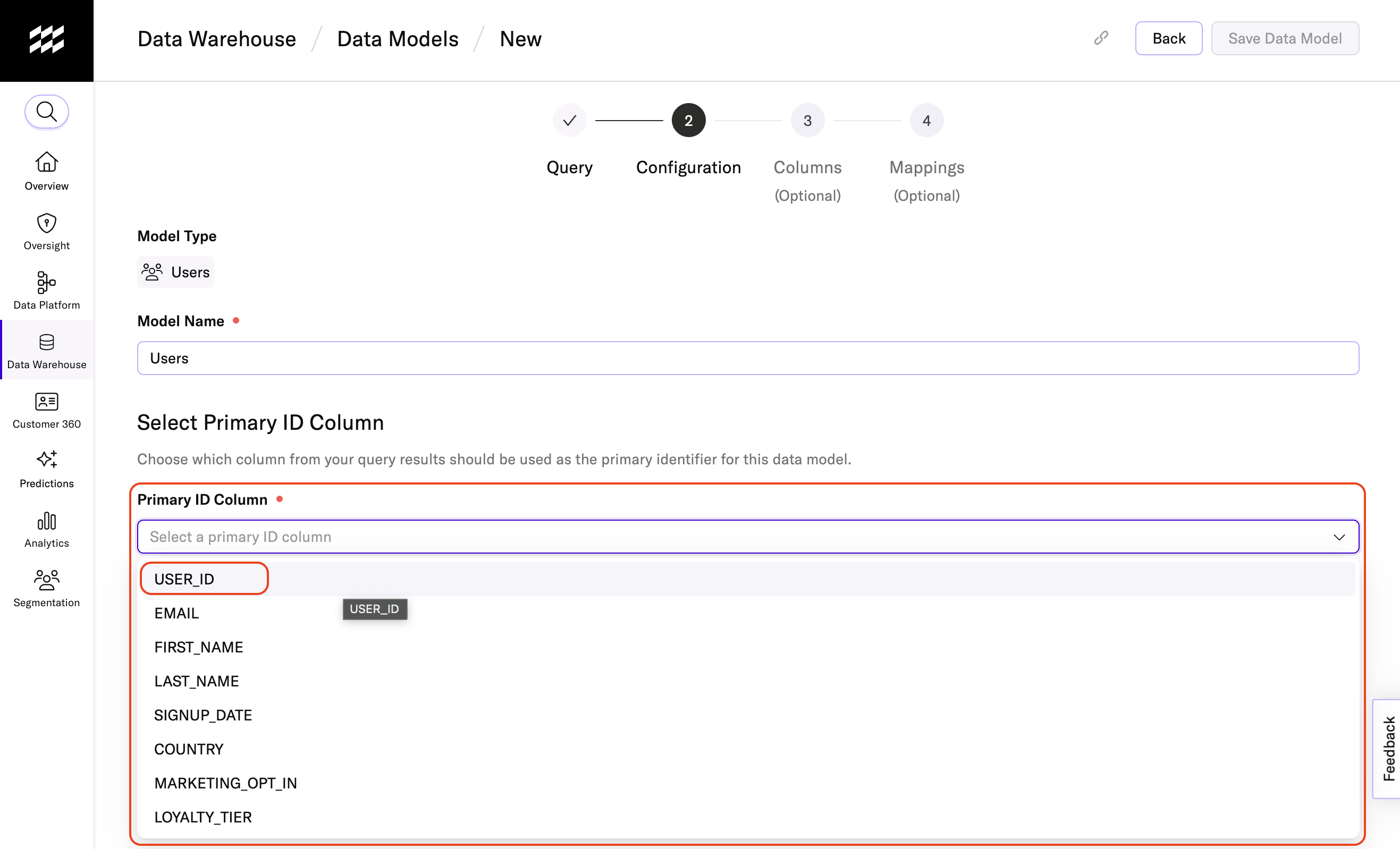The image size is (1400, 849).
Task: Open the Feedback side tab
Action: coord(1388,749)
